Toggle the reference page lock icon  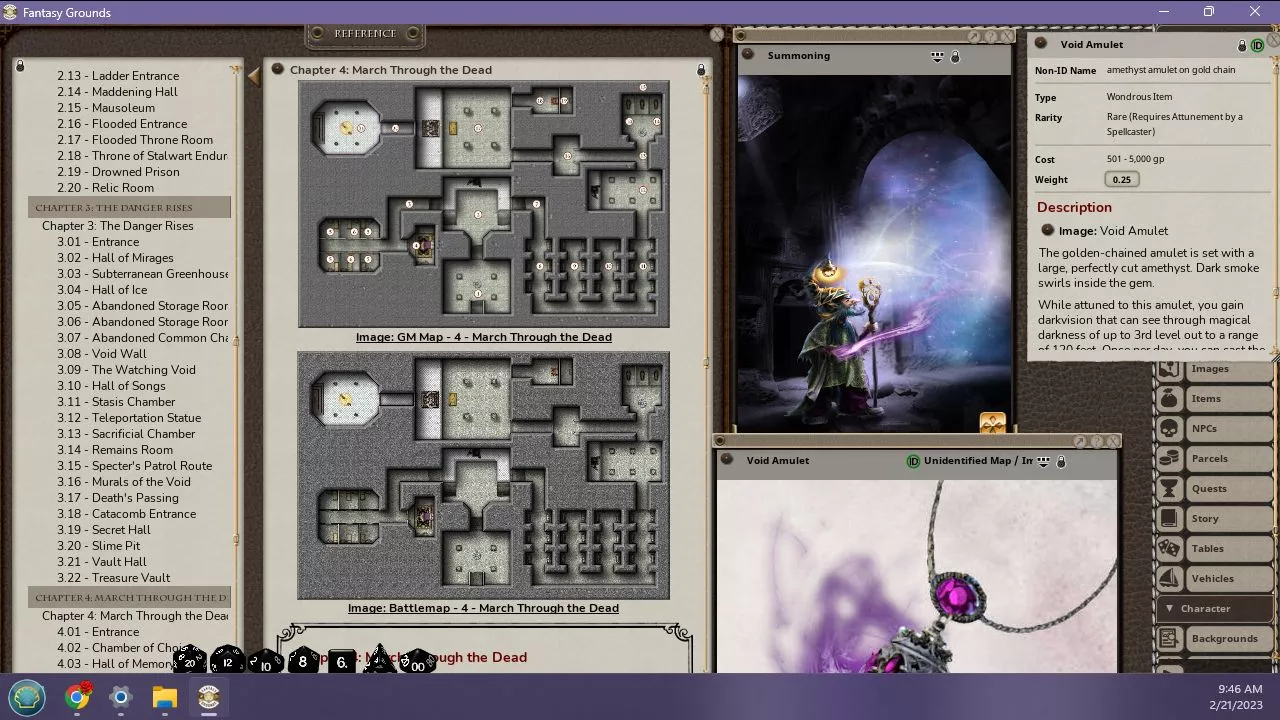701,70
